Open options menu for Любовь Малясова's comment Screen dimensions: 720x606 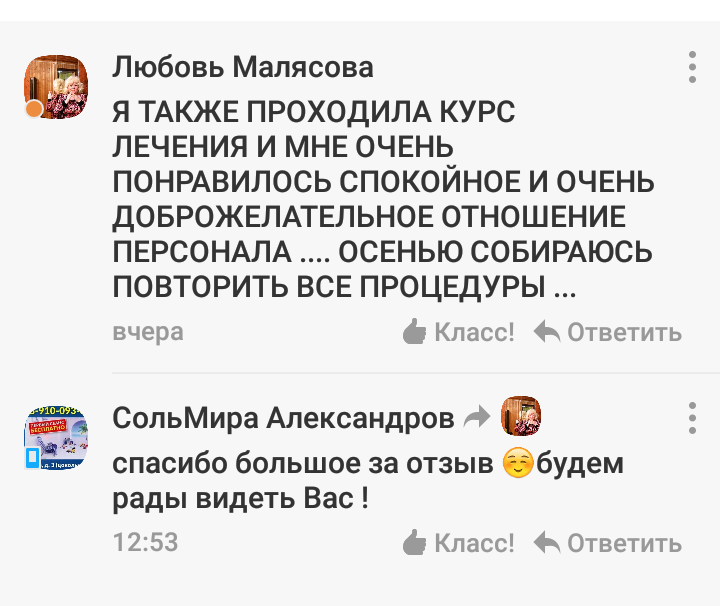click(692, 67)
